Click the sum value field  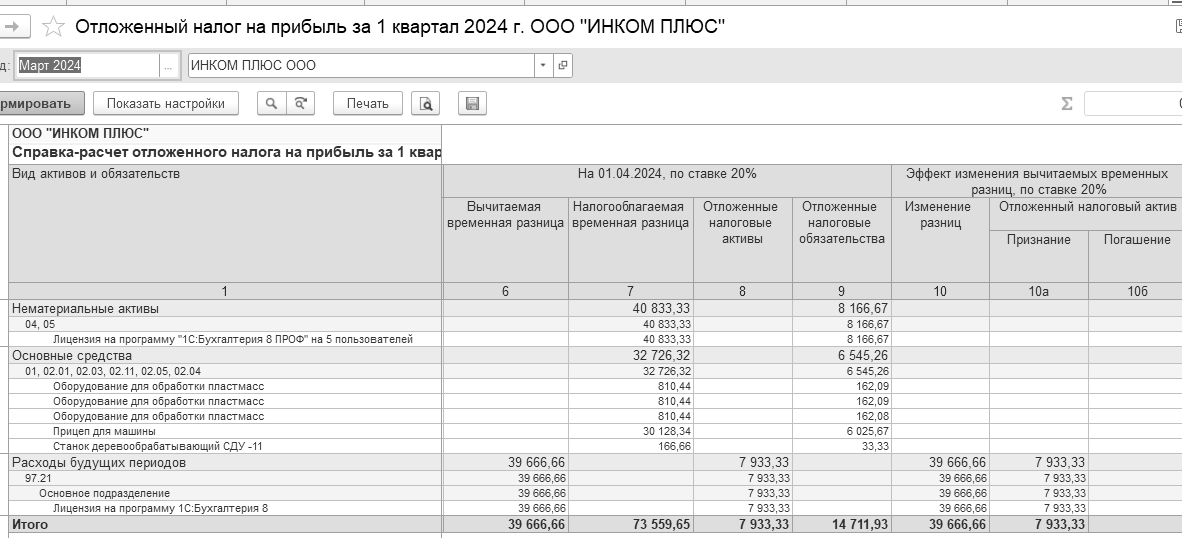[x=1133, y=103]
